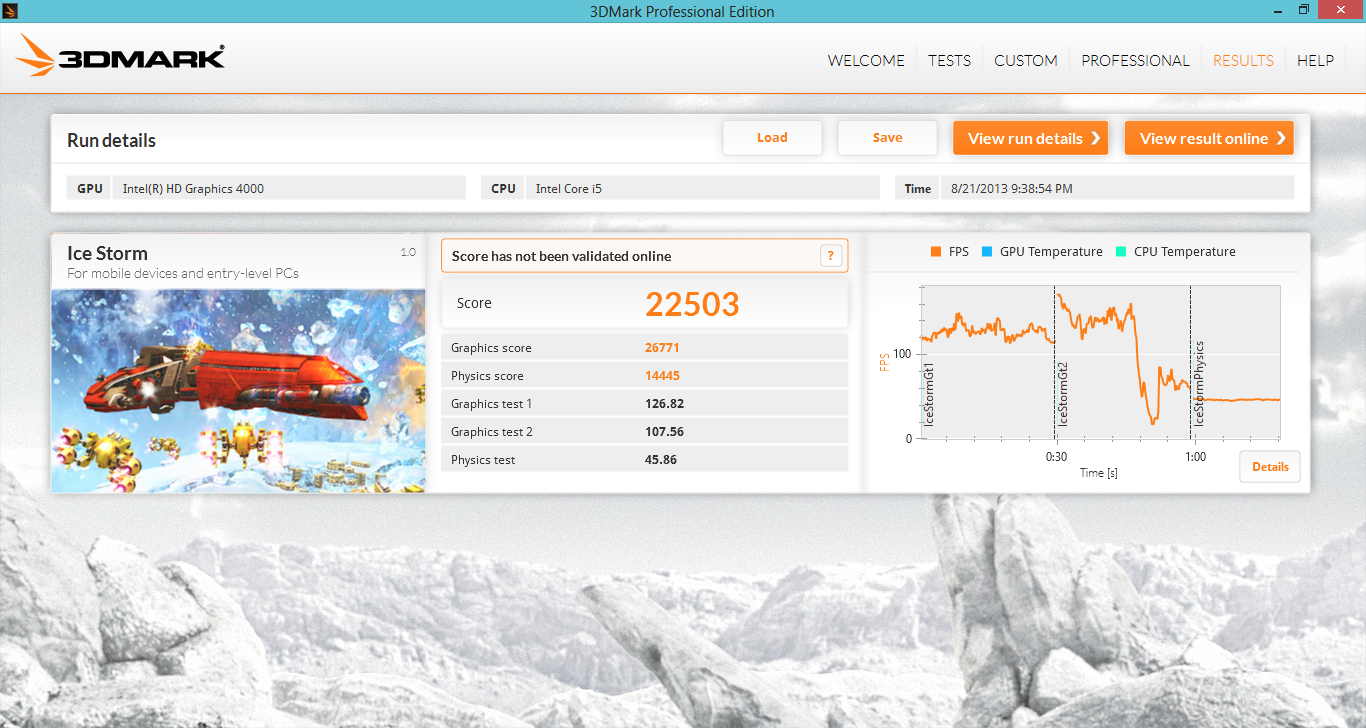Click Graphics test 1 value 126.82
The height and width of the screenshot is (728, 1366).
point(665,404)
